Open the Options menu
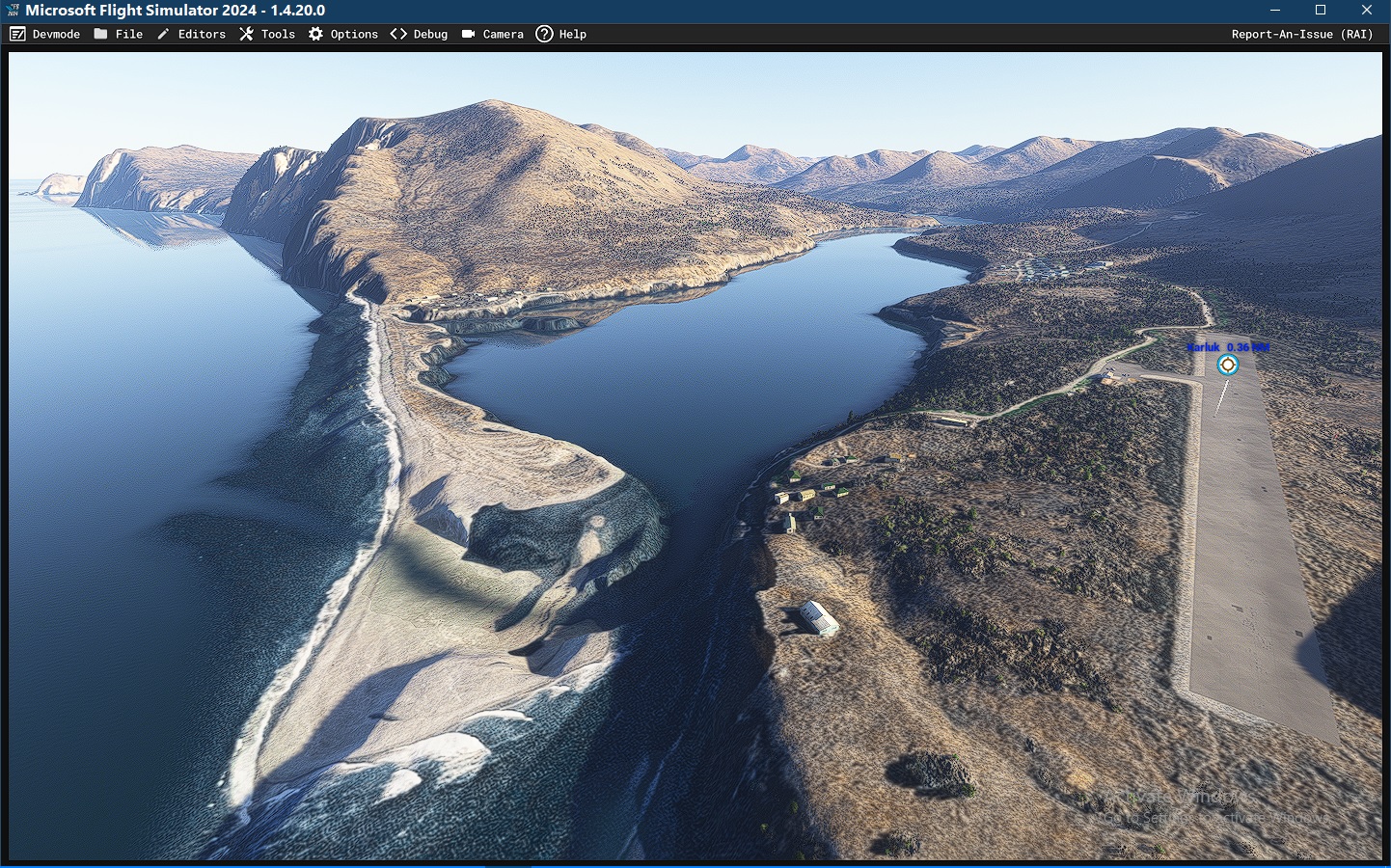Viewport: 1391px width, 868px height. pyautogui.click(x=354, y=34)
